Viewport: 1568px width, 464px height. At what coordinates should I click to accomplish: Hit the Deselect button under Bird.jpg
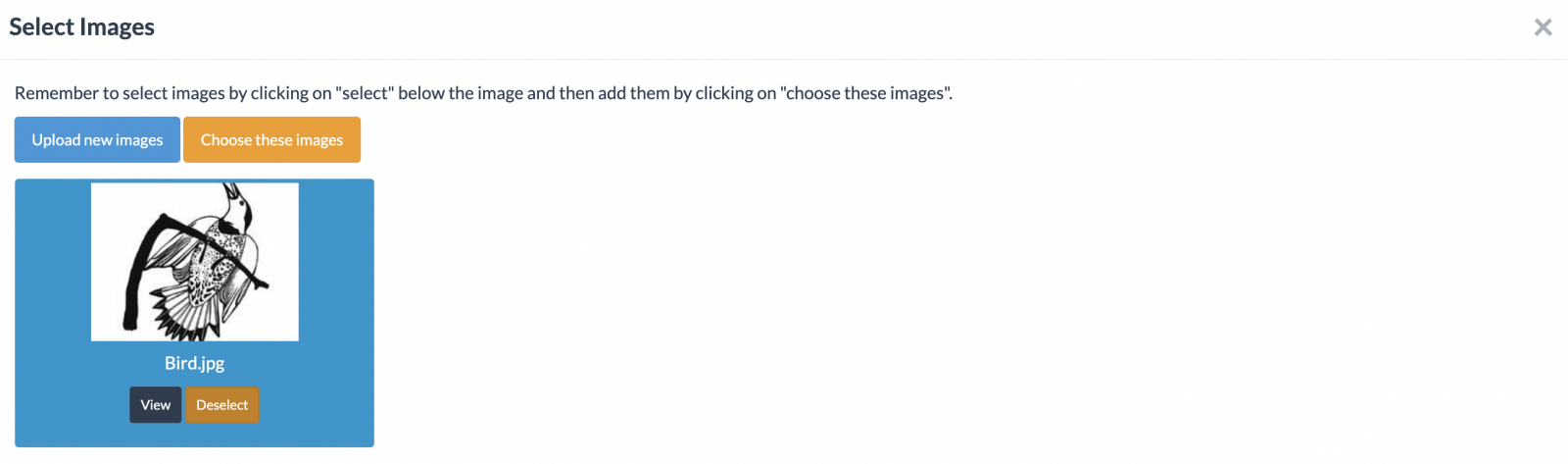click(x=222, y=404)
